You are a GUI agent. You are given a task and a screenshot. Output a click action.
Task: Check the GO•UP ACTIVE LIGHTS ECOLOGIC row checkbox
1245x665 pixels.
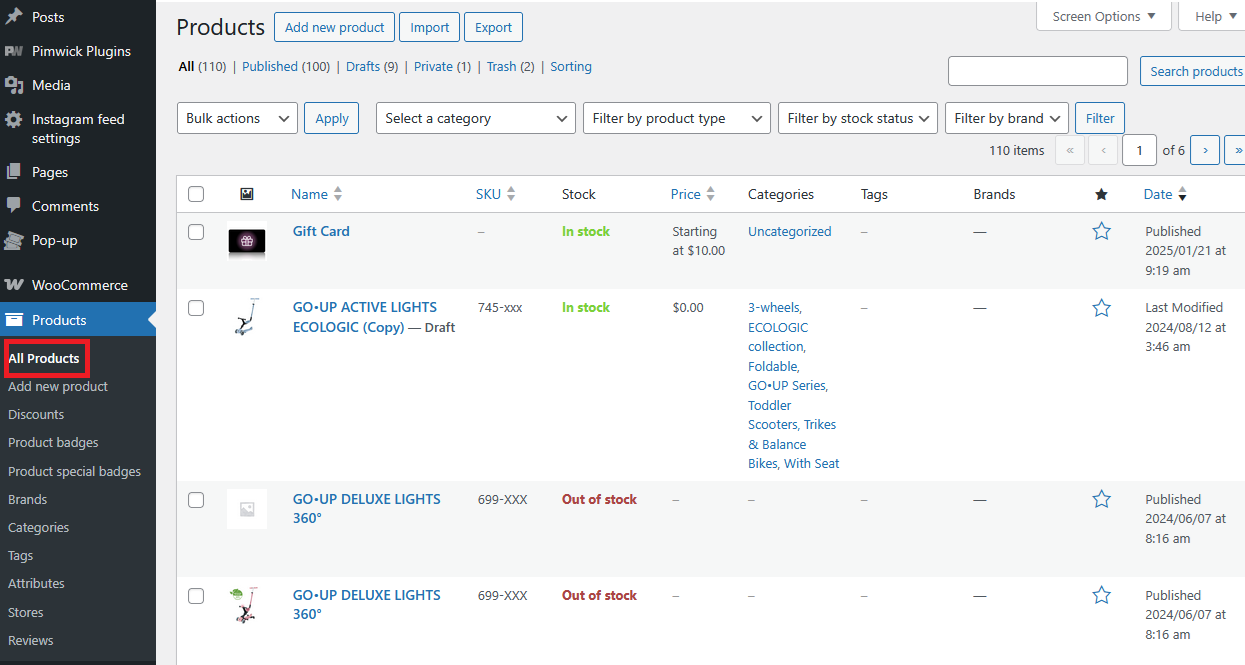(x=196, y=308)
